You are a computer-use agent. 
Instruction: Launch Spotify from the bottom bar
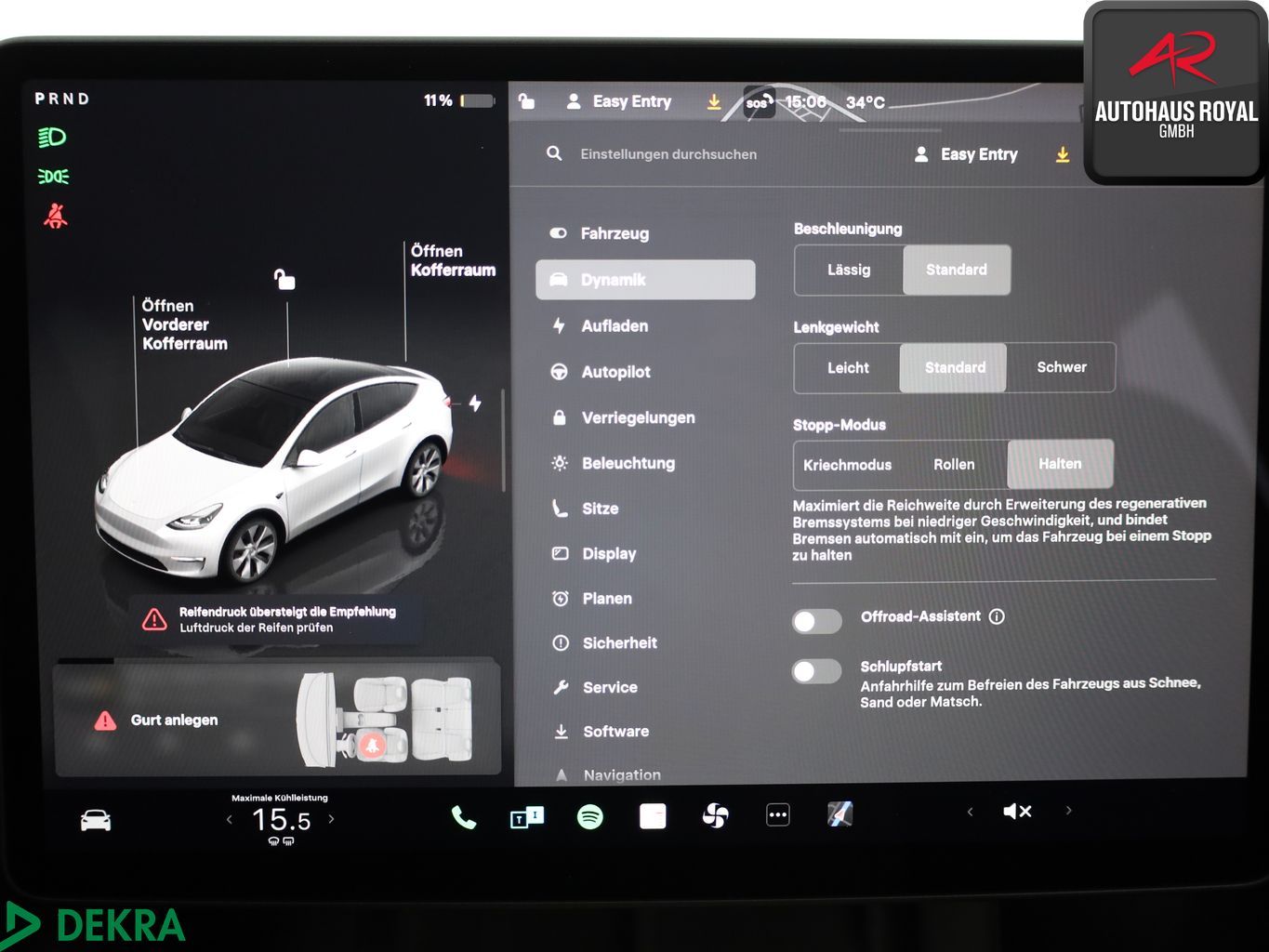click(589, 817)
